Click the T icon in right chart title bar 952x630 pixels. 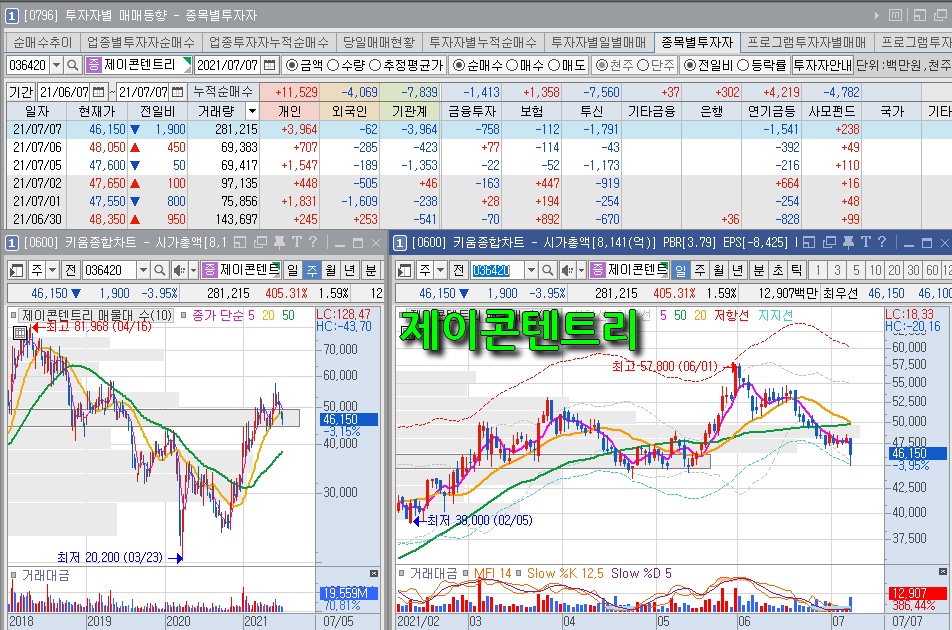(x=866, y=243)
